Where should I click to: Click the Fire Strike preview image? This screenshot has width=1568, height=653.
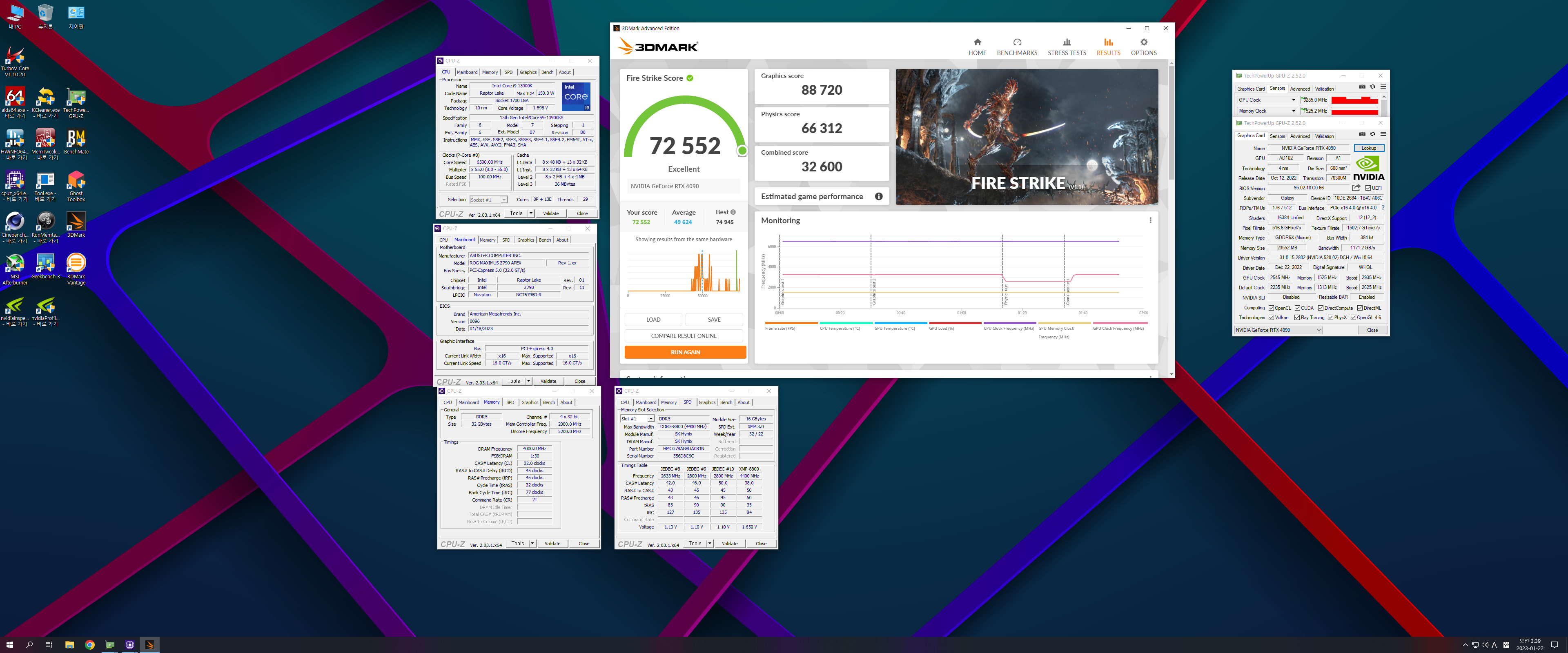[1026, 136]
